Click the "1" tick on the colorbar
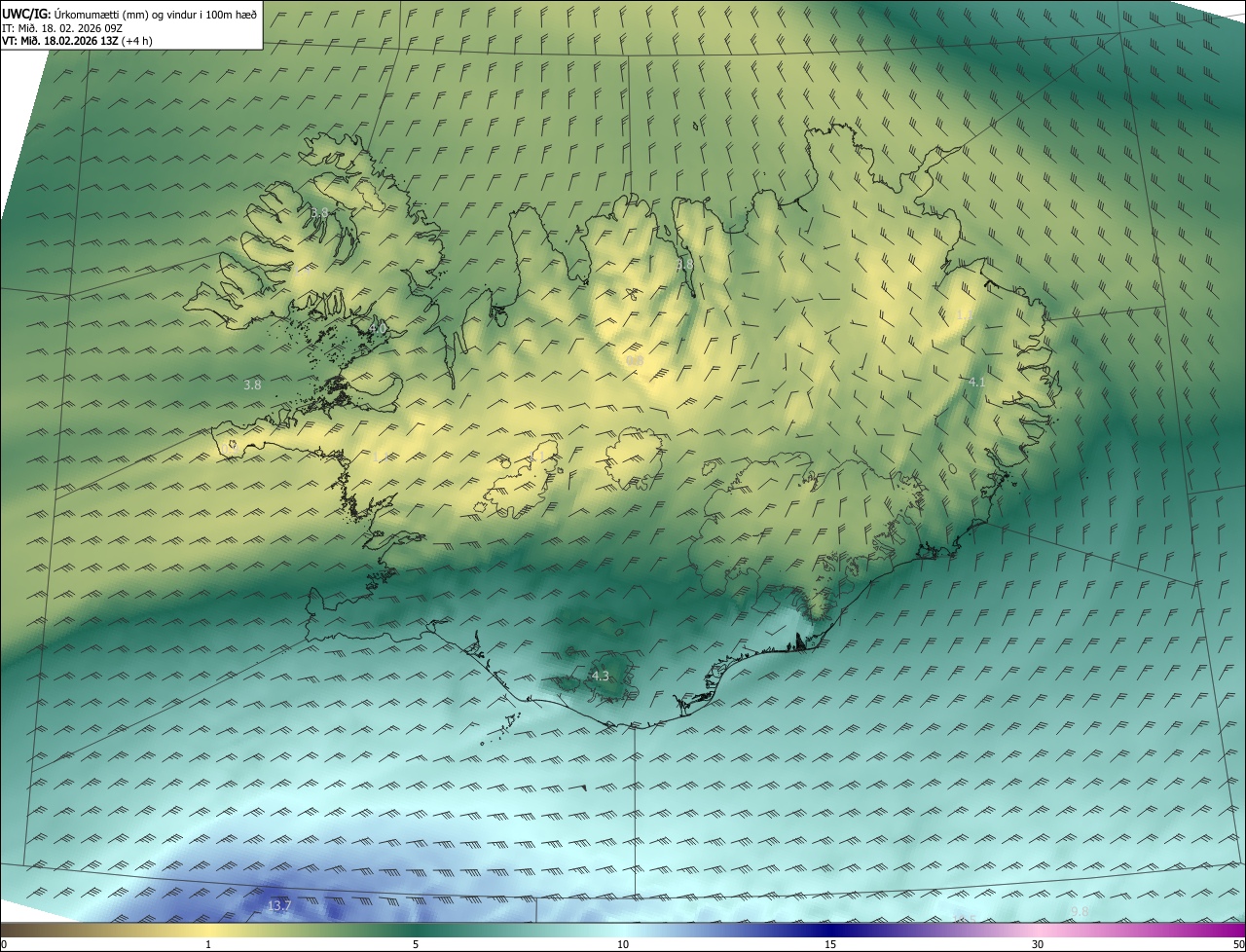Image resolution: width=1246 pixels, height=952 pixels. (208, 944)
